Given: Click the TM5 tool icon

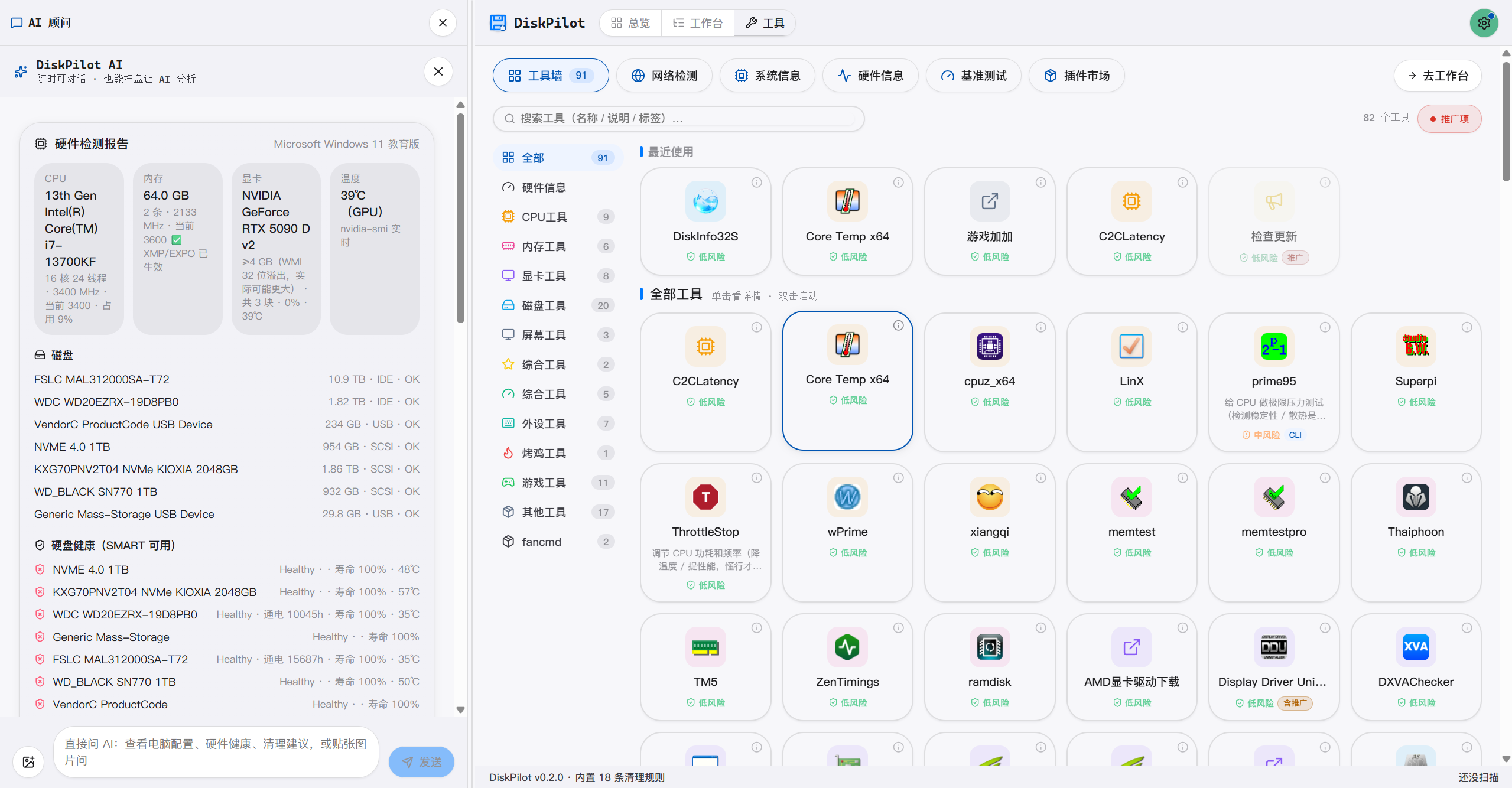Looking at the screenshot, I should pos(705,647).
